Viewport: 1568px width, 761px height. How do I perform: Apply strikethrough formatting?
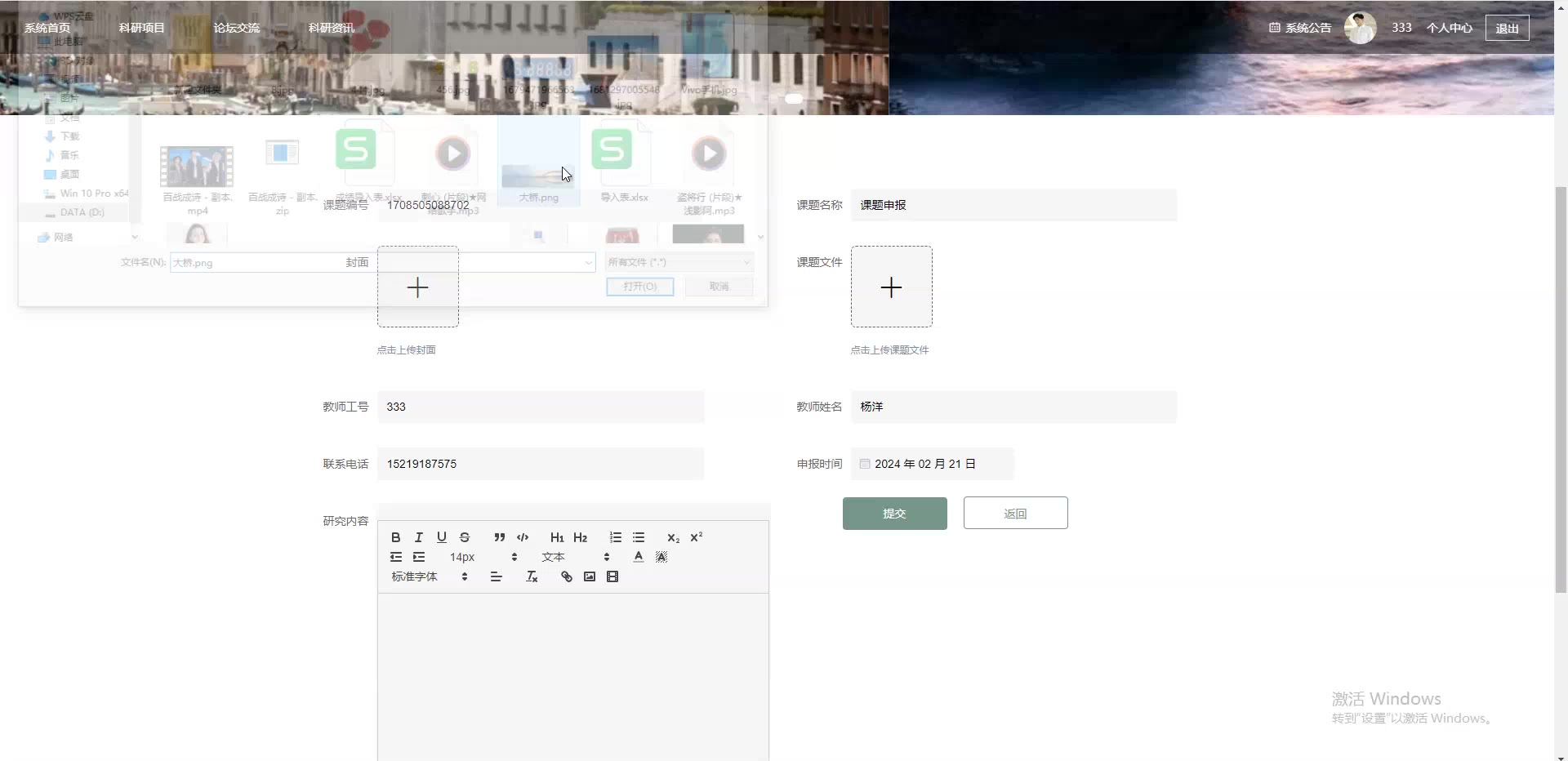pos(465,537)
